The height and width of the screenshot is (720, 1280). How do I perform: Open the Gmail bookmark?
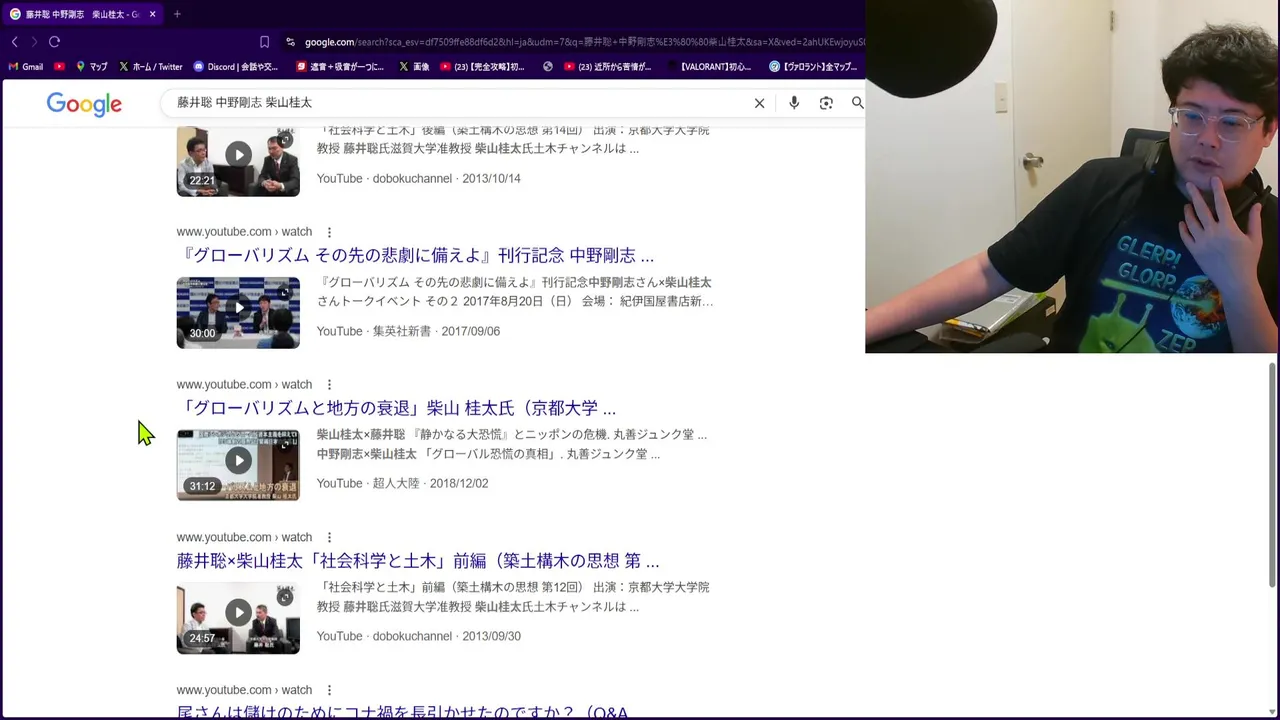pyautogui.click(x=25, y=67)
